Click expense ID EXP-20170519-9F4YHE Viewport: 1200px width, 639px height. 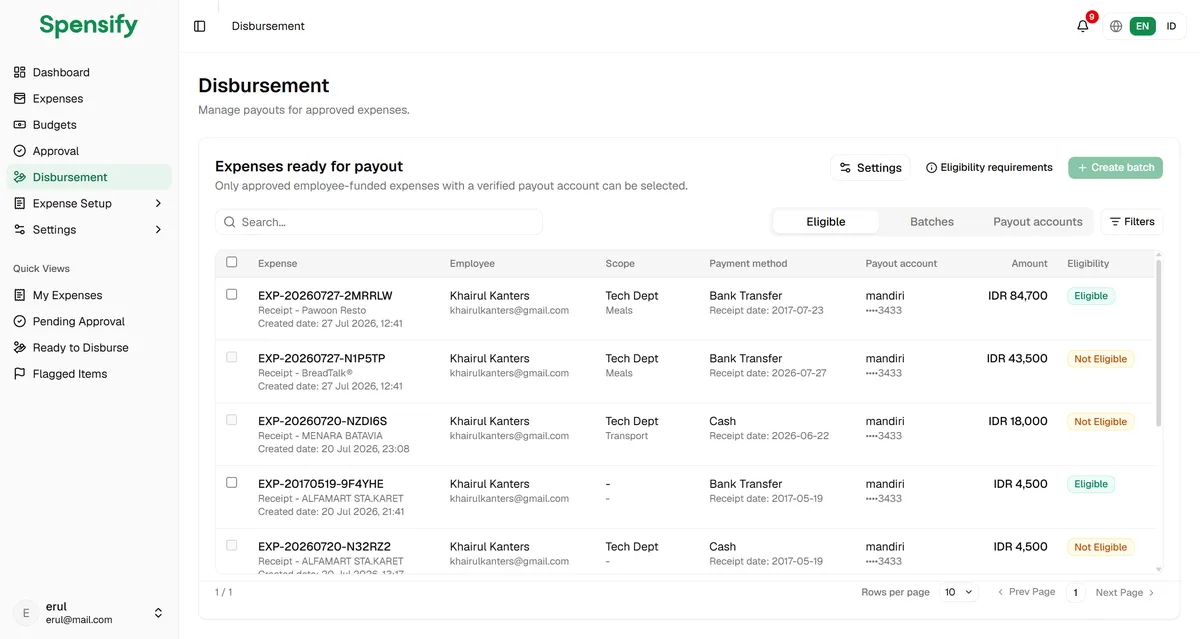(x=321, y=484)
